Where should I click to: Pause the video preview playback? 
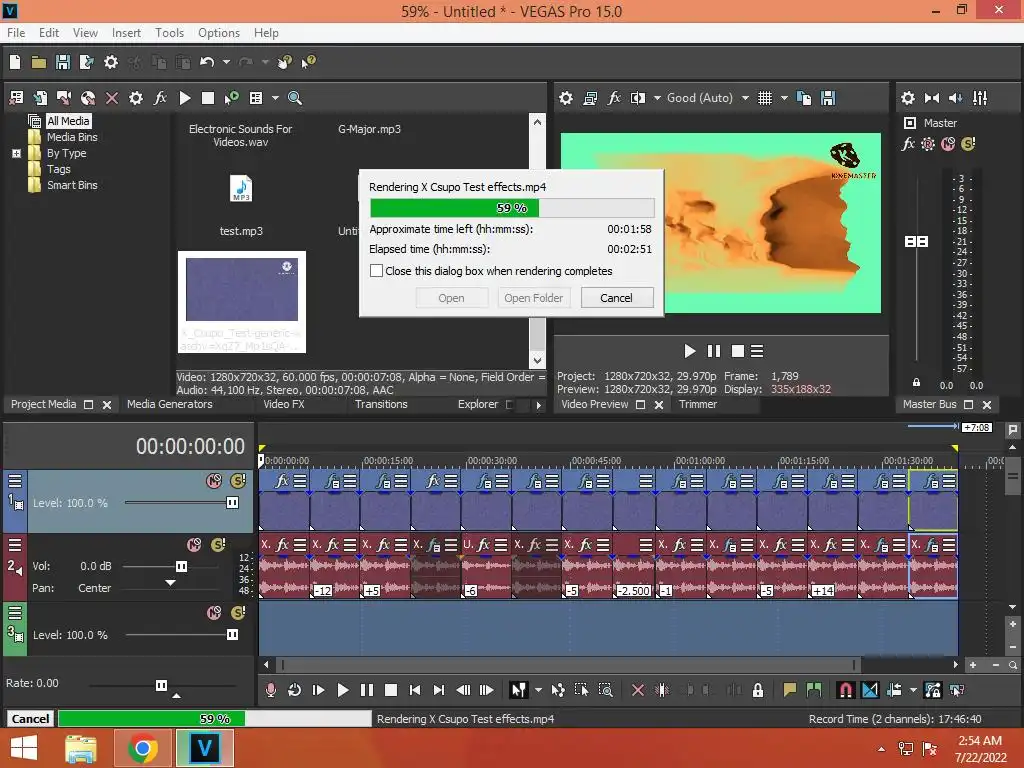714,351
